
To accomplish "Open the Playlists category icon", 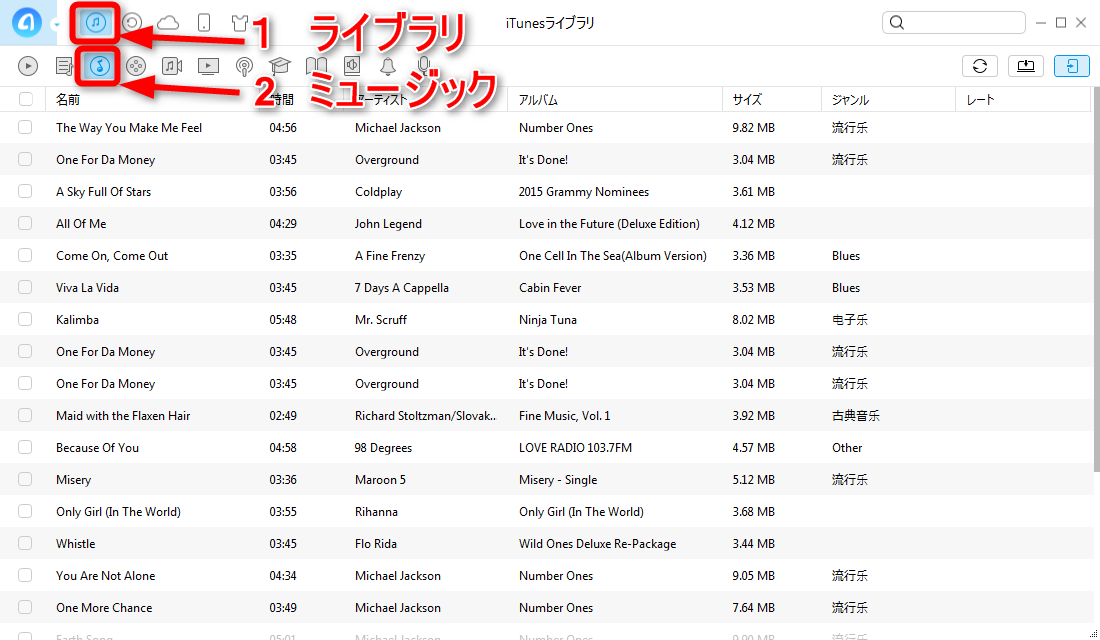I will 65,66.
